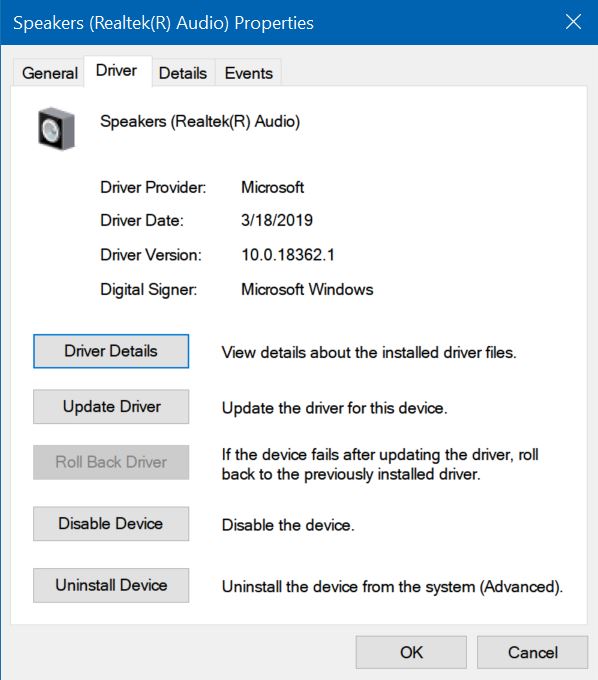Go to the Events tab

[248, 73]
